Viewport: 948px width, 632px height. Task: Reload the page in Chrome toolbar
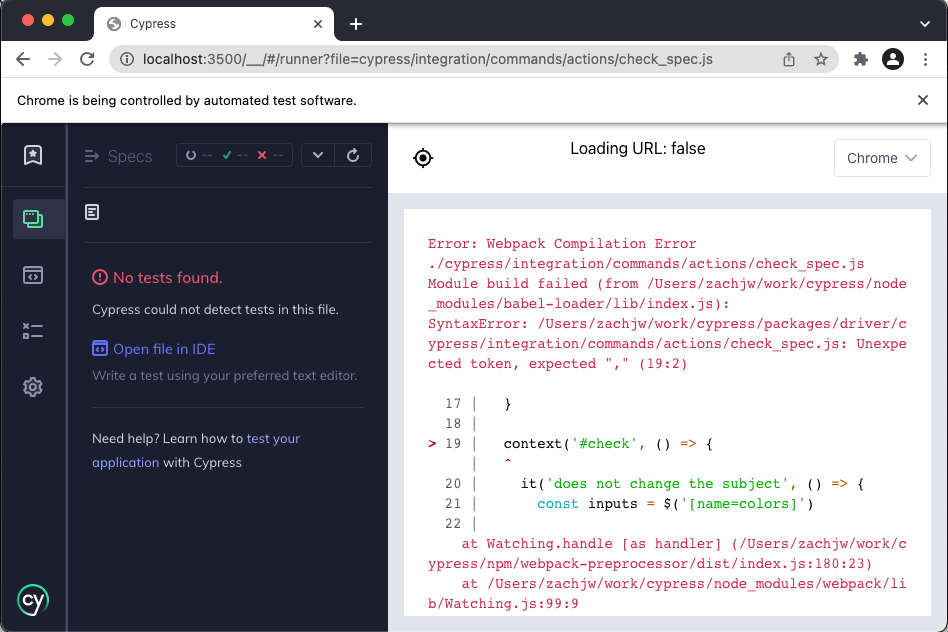point(88,59)
